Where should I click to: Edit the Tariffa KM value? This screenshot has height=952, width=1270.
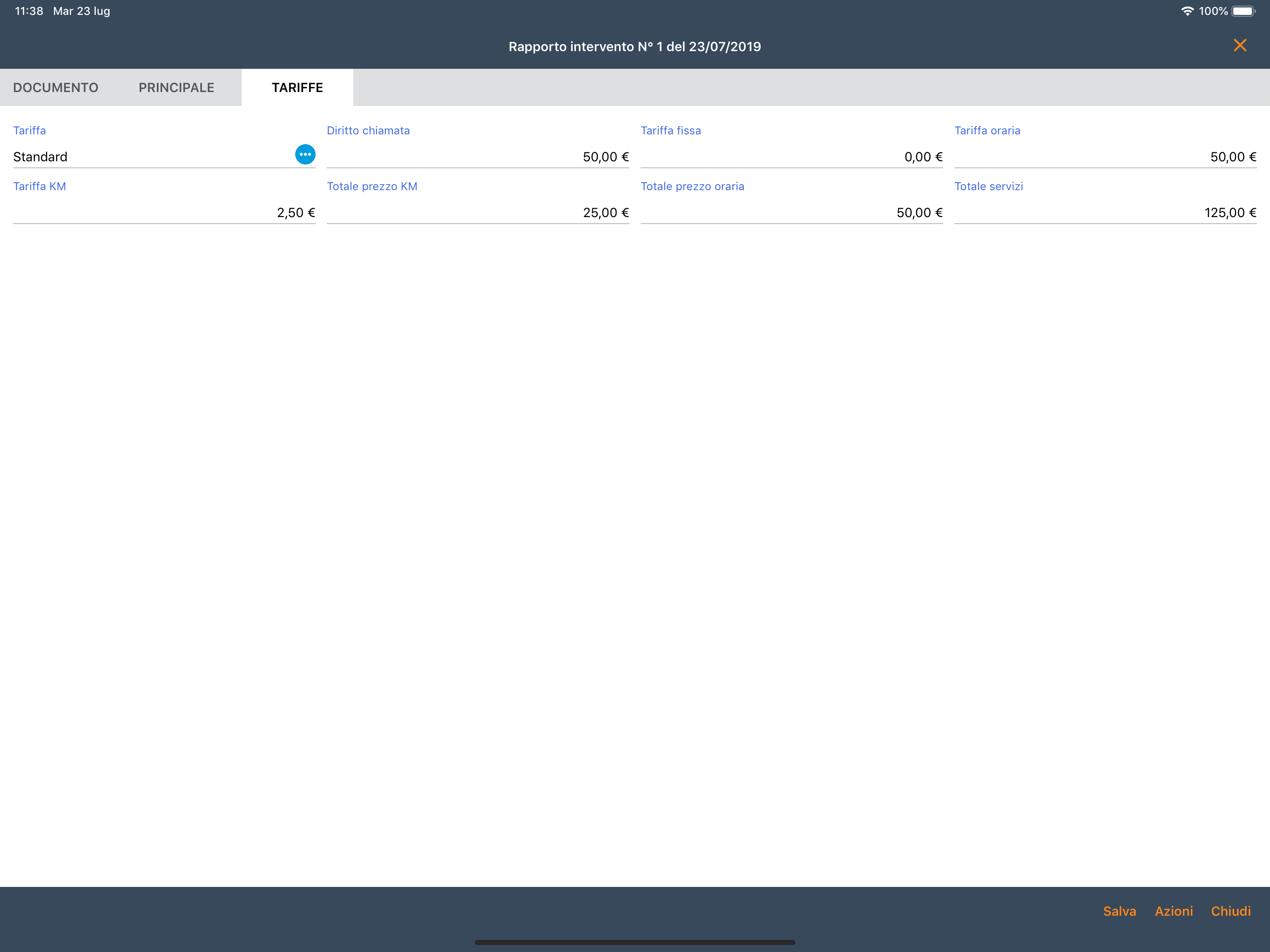pyautogui.click(x=164, y=212)
